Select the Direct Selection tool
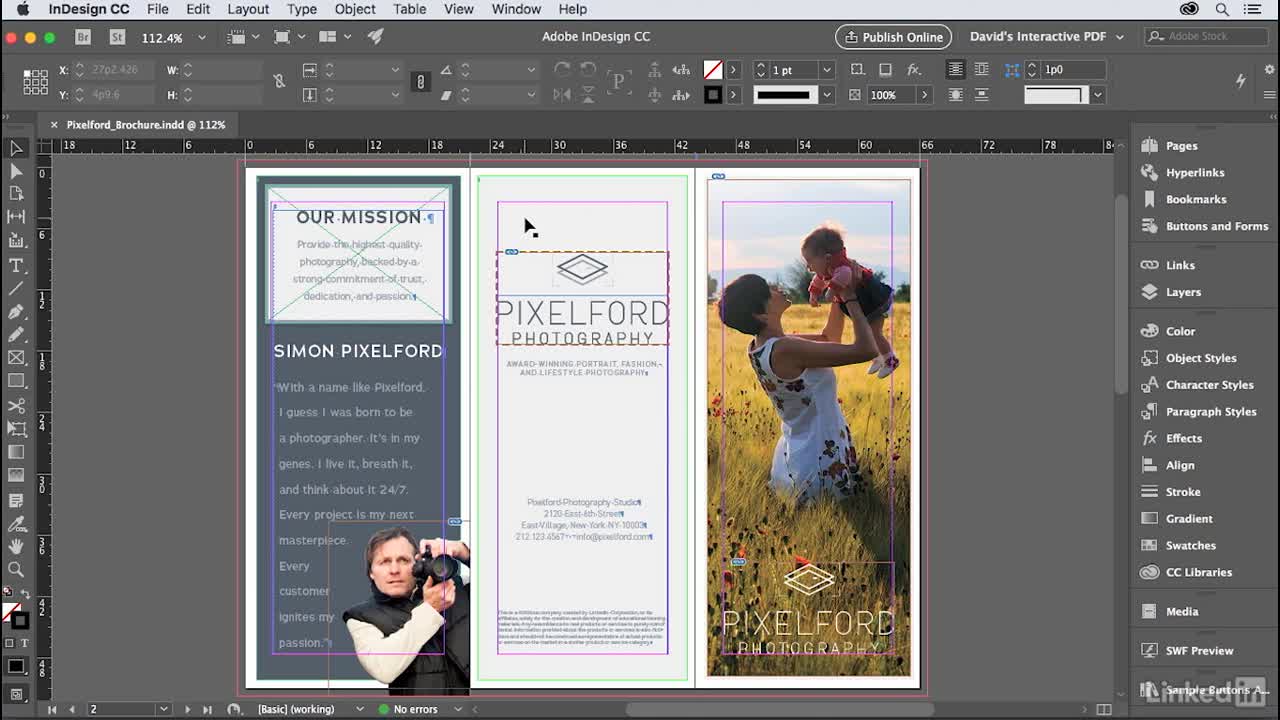This screenshot has width=1280, height=720. [x=16, y=171]
